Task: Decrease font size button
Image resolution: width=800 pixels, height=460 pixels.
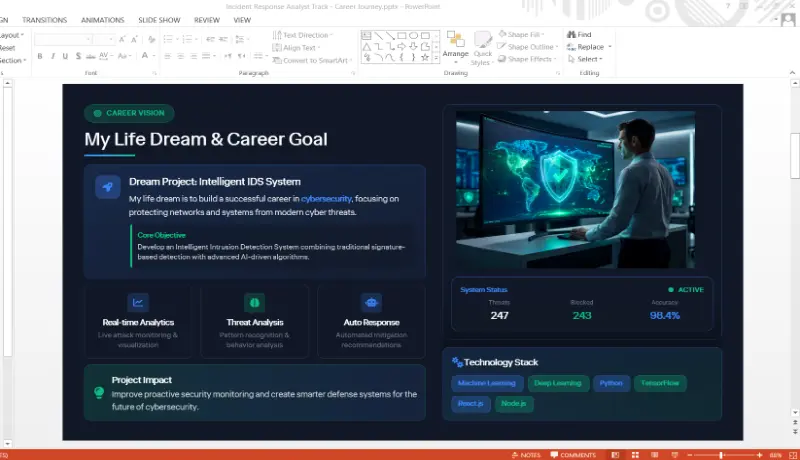Action: coord(134,39)
